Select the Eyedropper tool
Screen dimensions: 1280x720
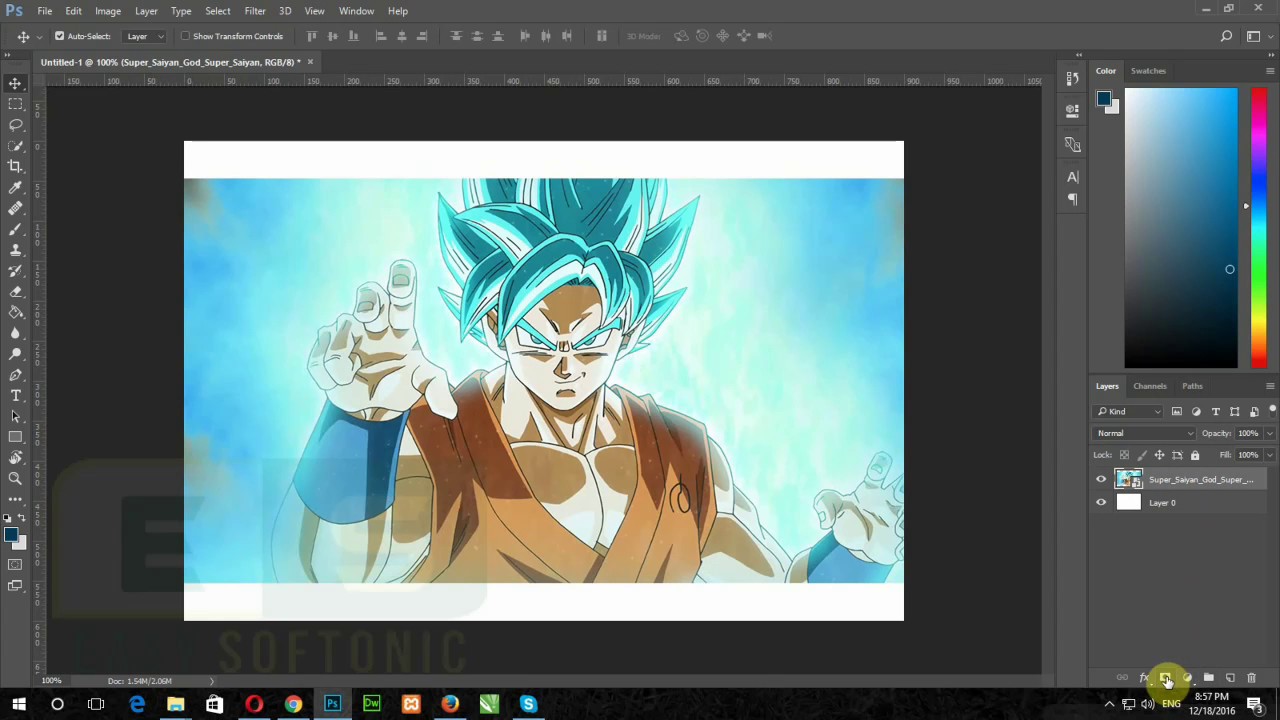tap(15, 187)
